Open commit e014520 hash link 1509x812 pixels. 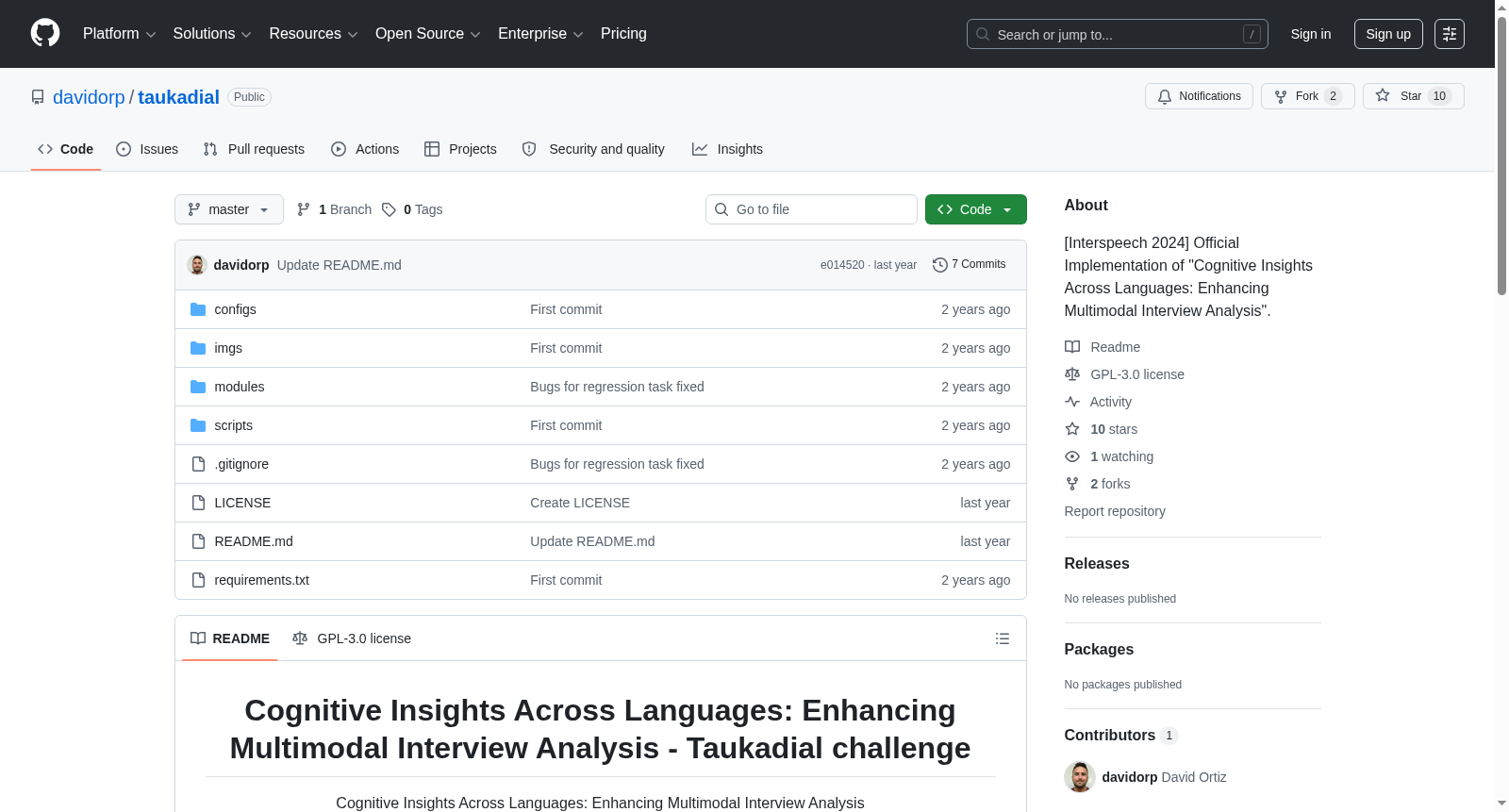point(842,265)
